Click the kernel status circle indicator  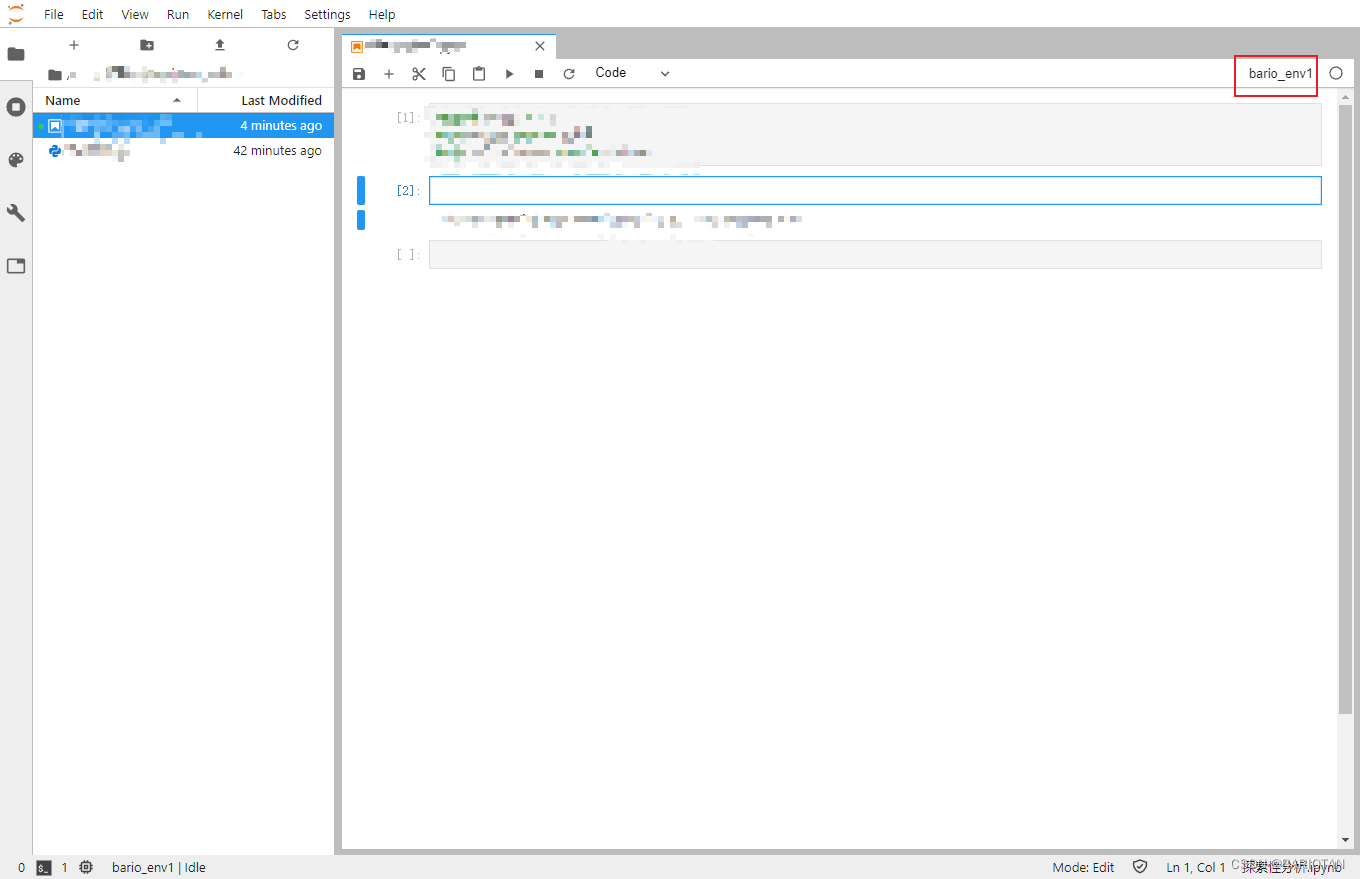click(1336, 73)
